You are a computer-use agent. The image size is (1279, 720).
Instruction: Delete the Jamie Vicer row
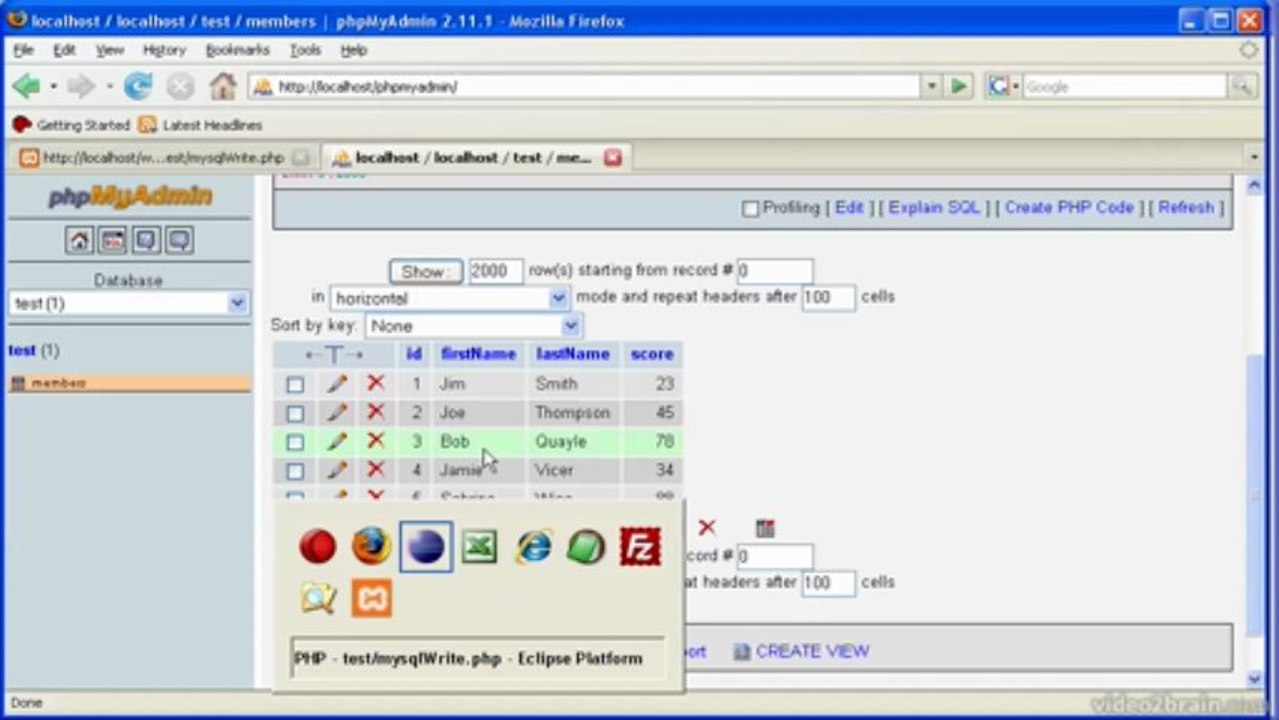(375, 470)
